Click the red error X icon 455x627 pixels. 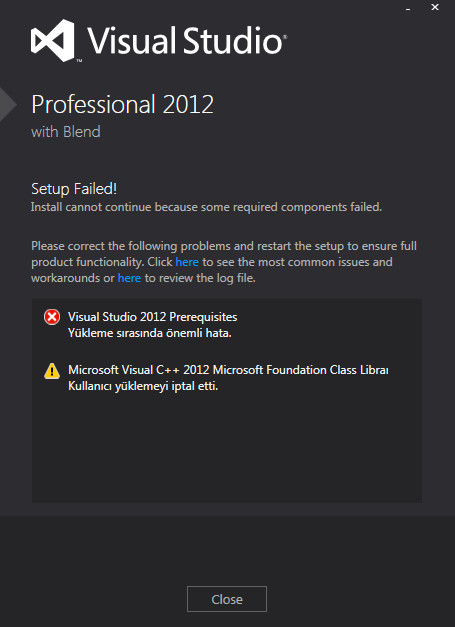tap(52, 317)
